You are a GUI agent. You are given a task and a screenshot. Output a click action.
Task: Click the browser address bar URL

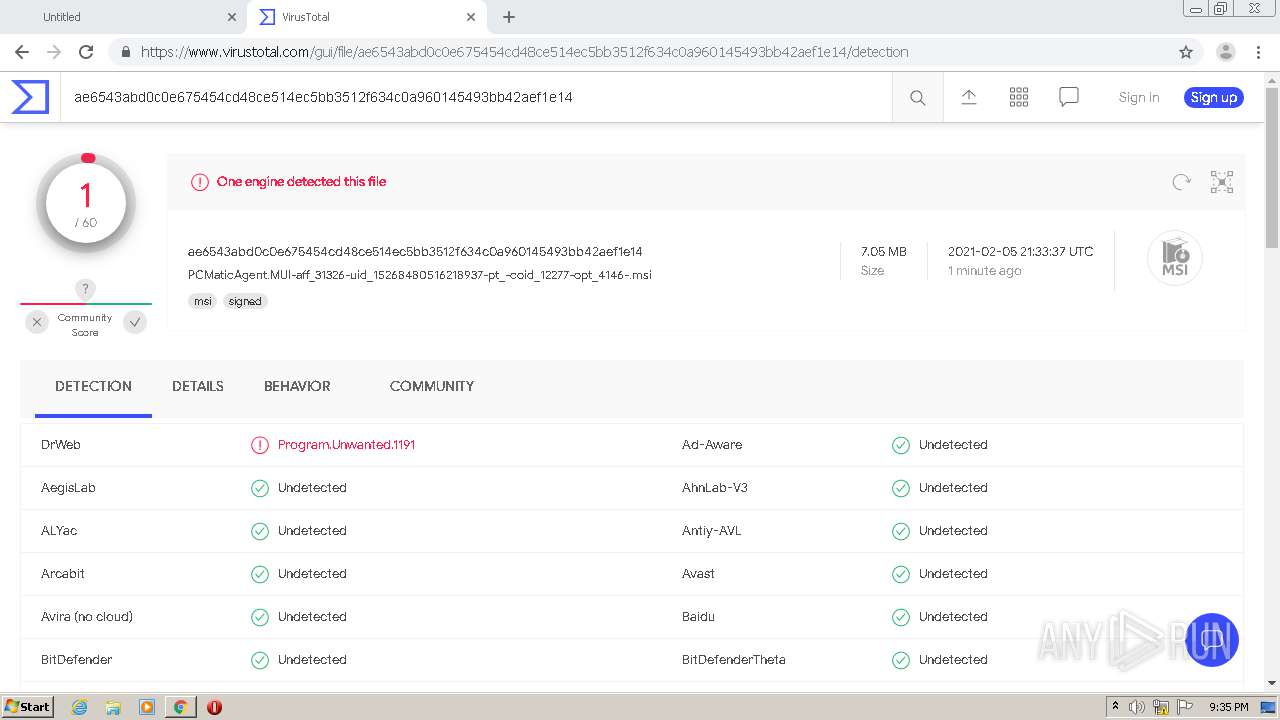[525, 52]
